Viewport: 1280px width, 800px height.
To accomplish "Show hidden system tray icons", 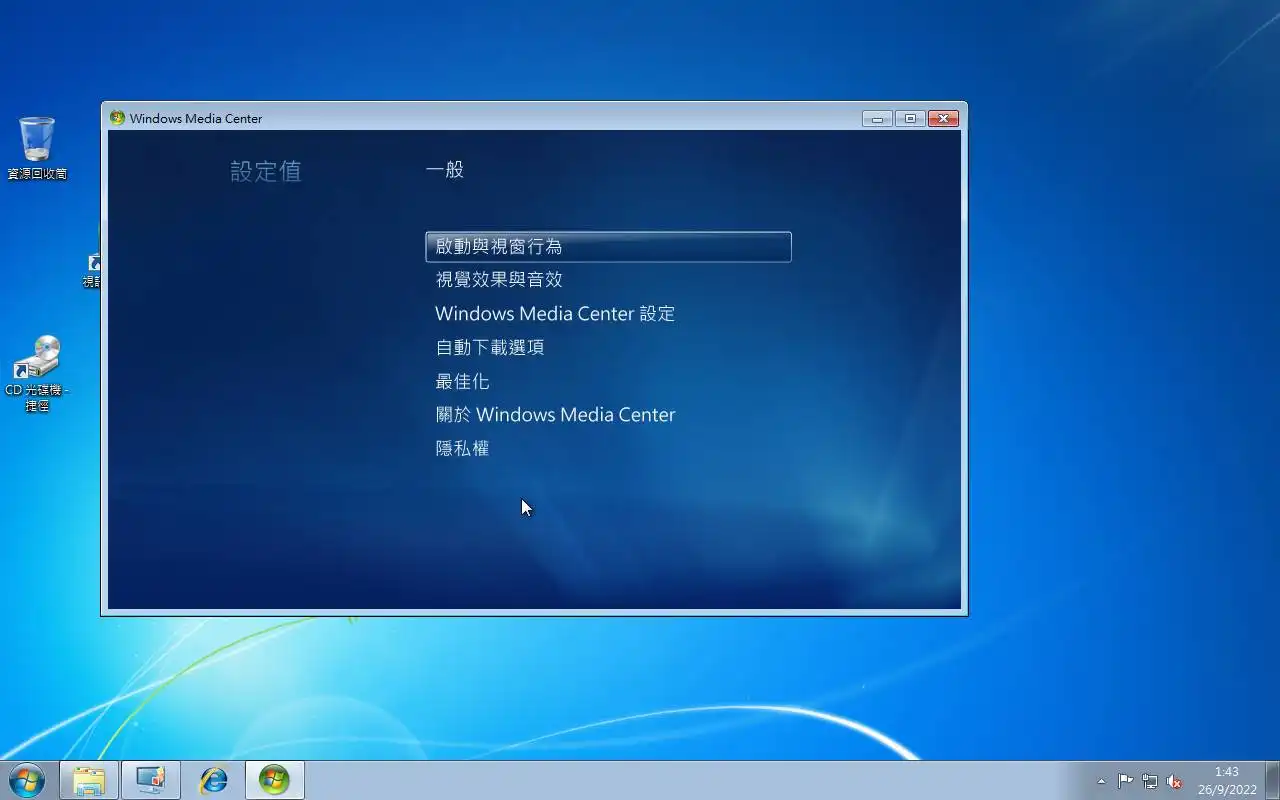I will (1102, 781).
